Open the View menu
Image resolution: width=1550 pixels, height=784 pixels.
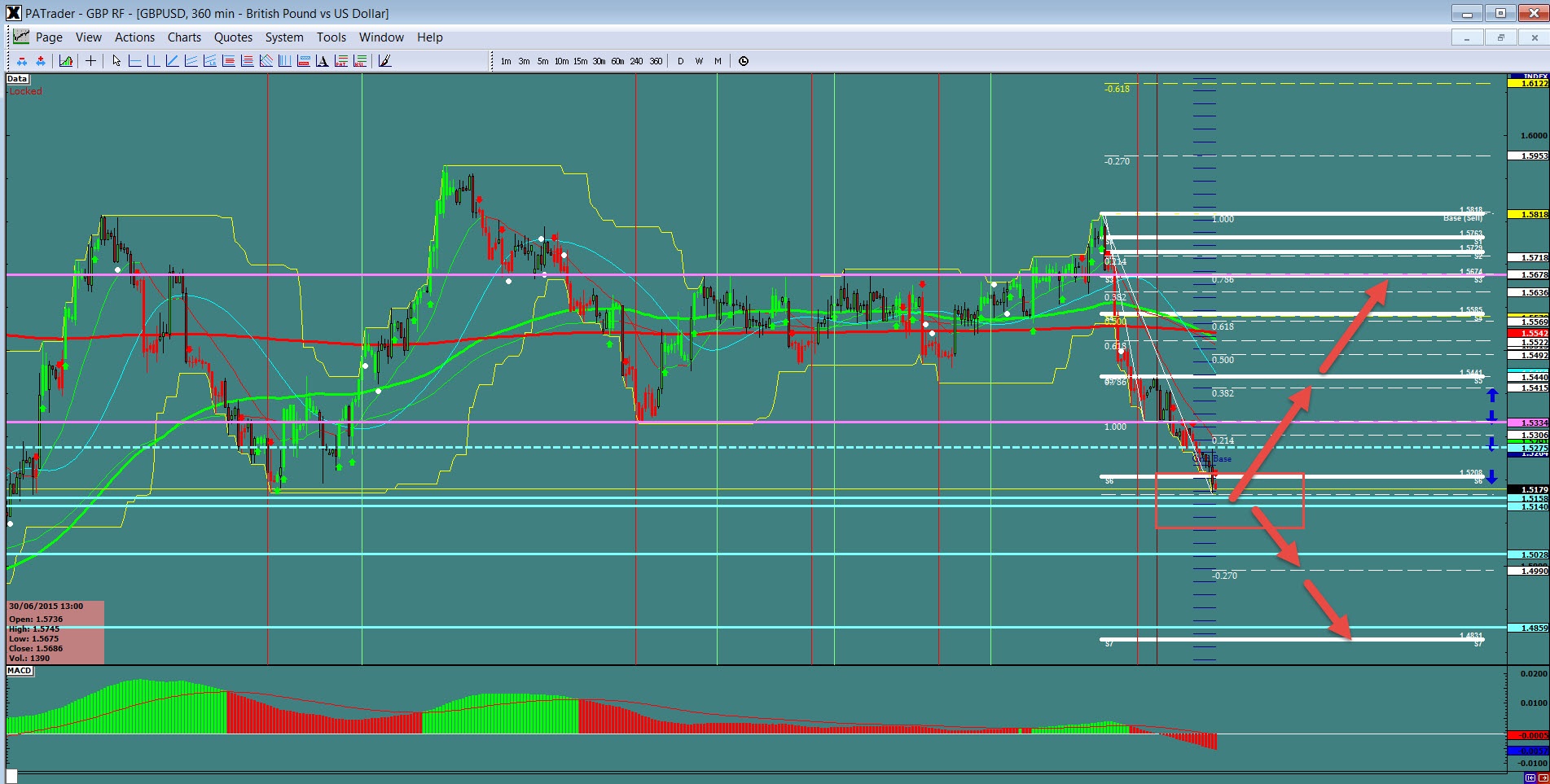[89, 37]
